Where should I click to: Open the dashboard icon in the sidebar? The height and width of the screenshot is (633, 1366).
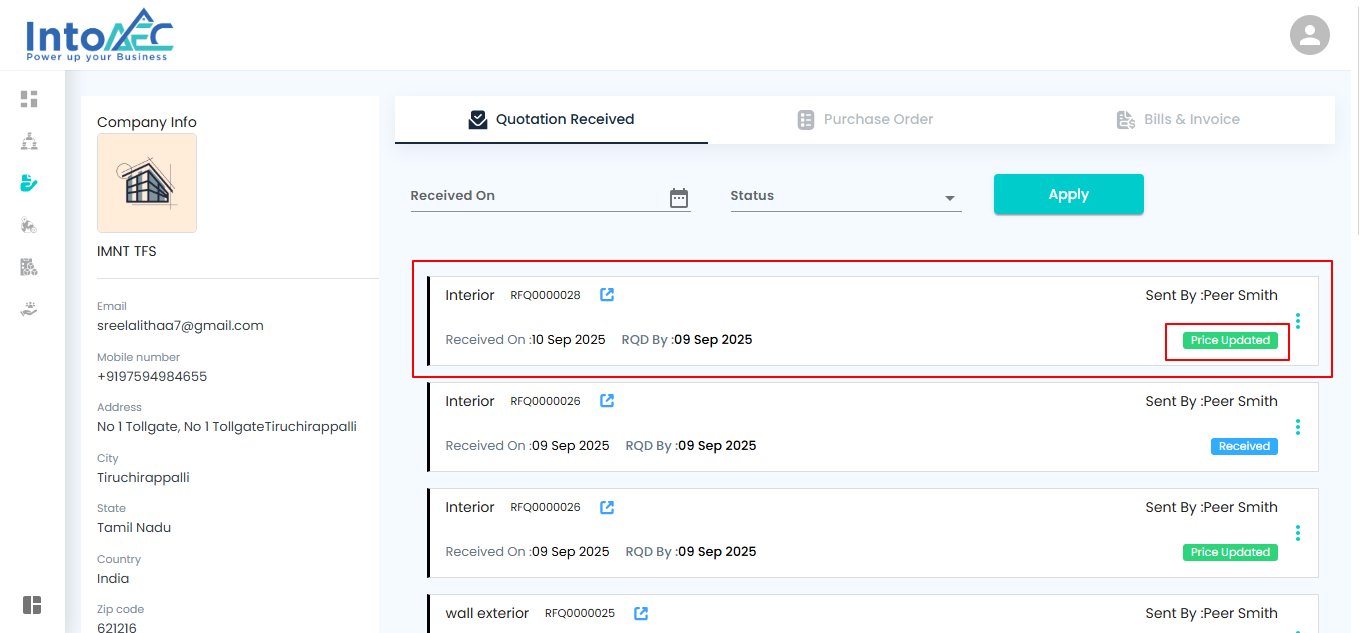coord(29,99)
